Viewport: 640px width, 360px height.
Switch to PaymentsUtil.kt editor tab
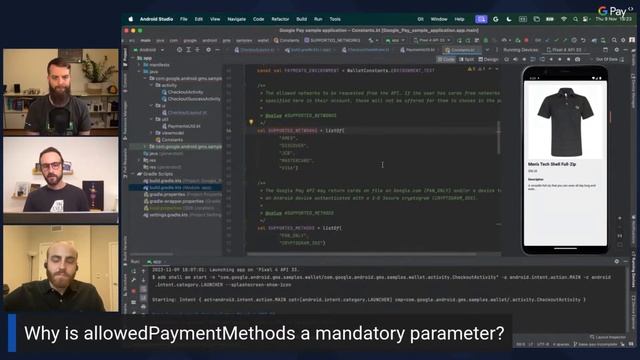(420, 50)
